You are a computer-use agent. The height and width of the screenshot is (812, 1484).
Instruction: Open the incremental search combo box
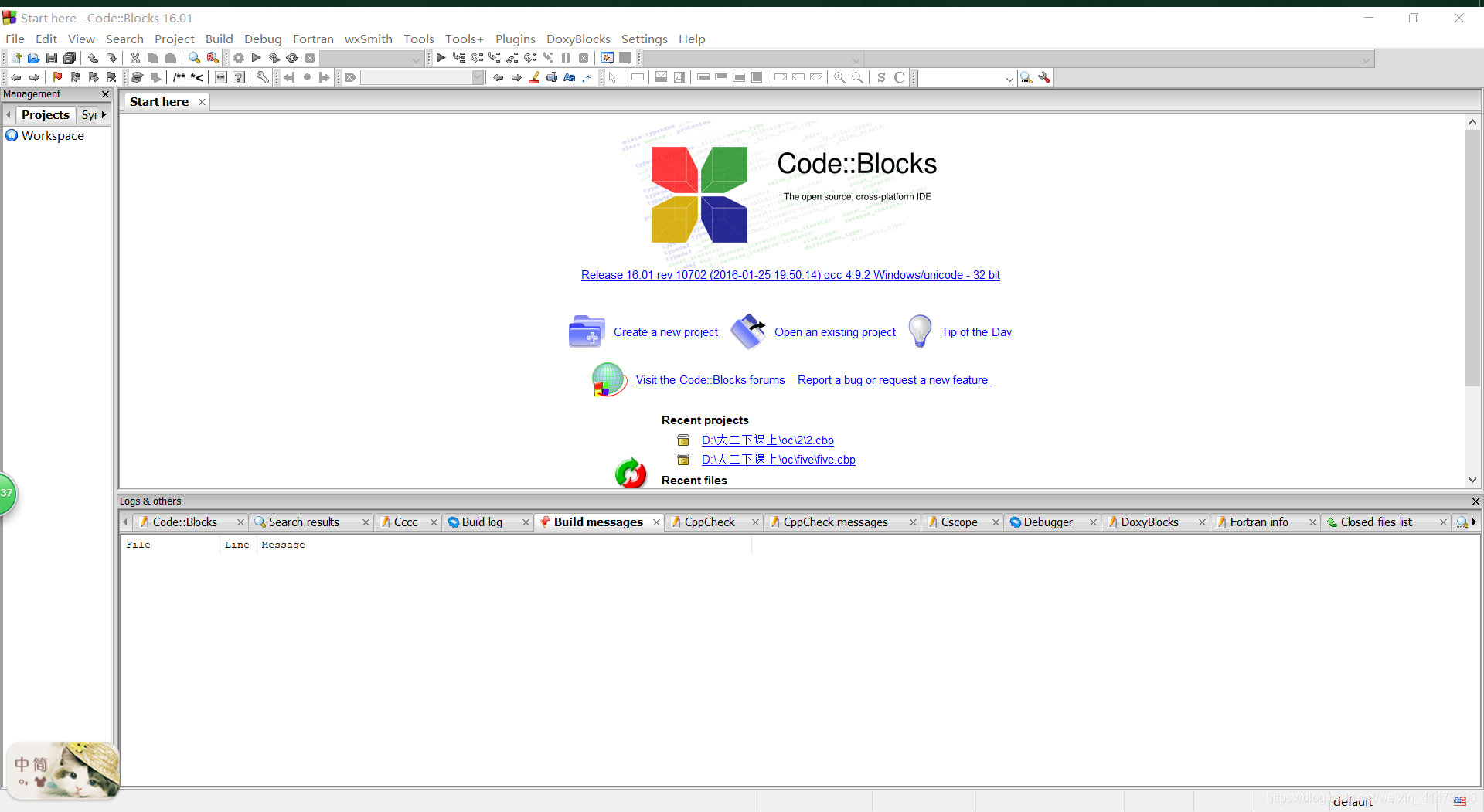(x=422, y=77)
